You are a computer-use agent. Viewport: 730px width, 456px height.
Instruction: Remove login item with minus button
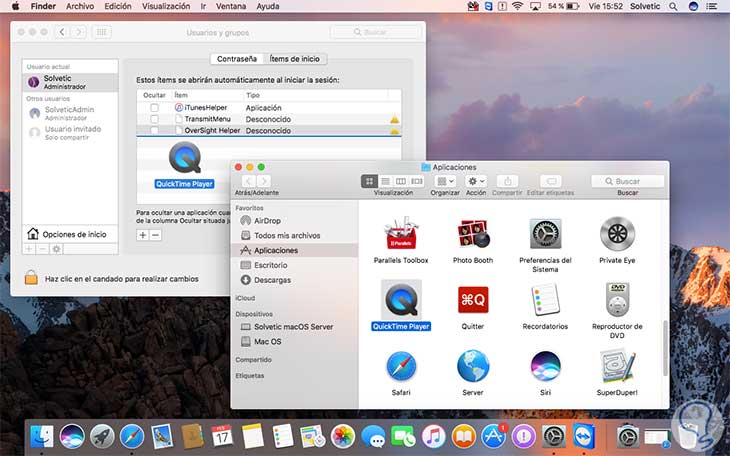click(x=155, y=235)
